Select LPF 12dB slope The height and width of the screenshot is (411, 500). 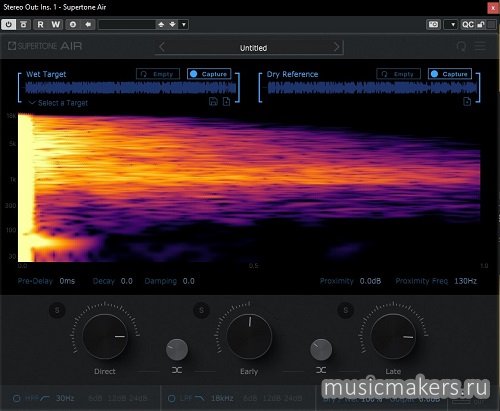[271, 398]
